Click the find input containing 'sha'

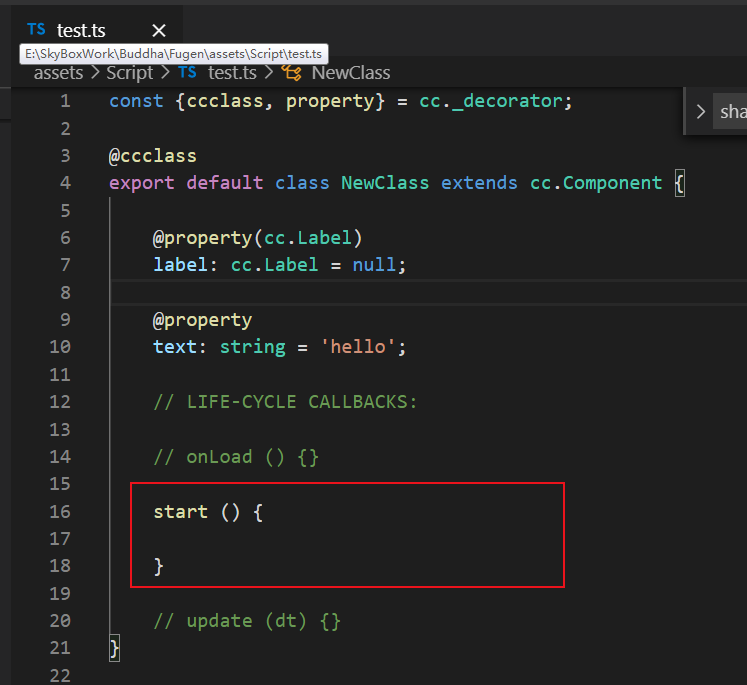[730, 111]
